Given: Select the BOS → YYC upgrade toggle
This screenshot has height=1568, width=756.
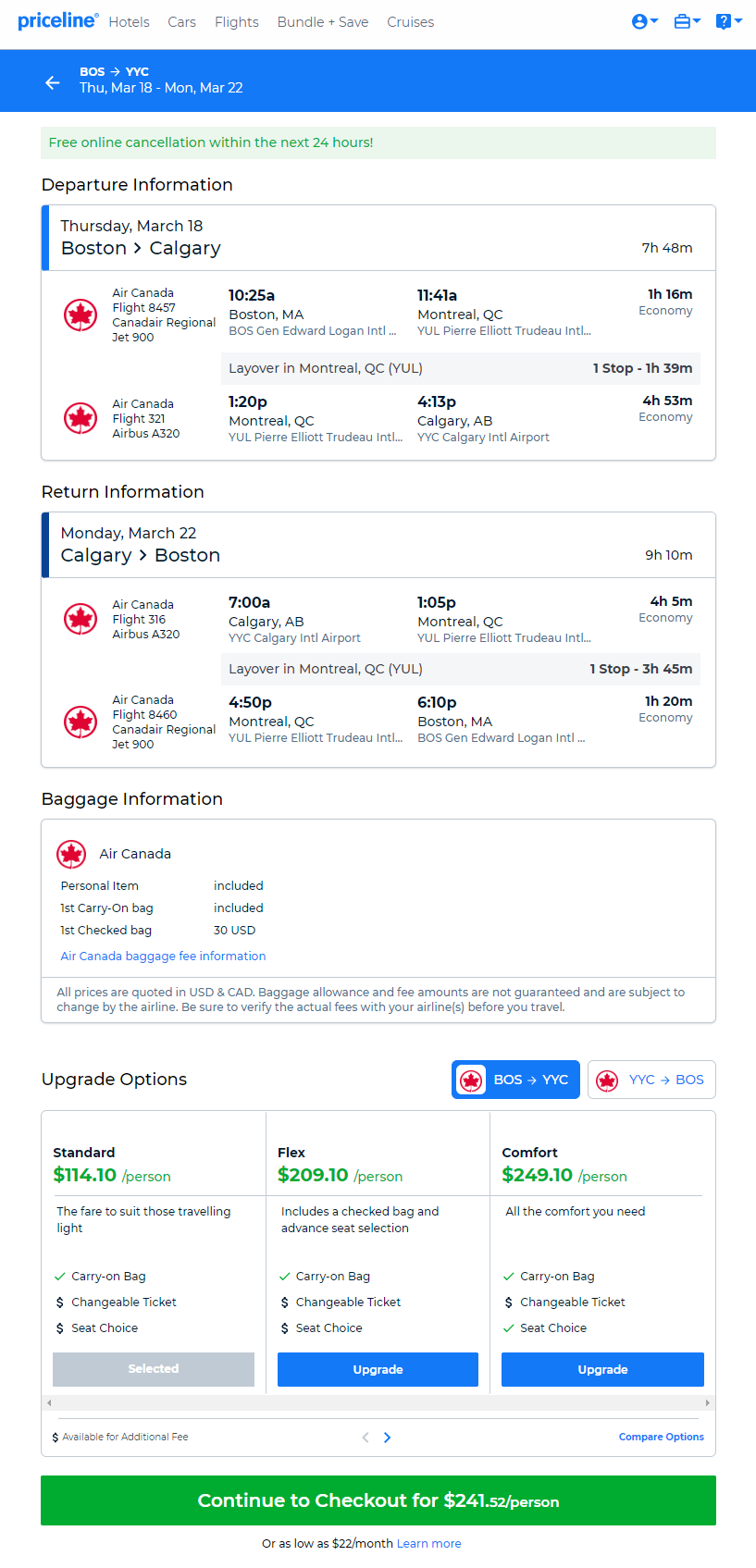Looking at the screenshot, I should (515, 1080).
